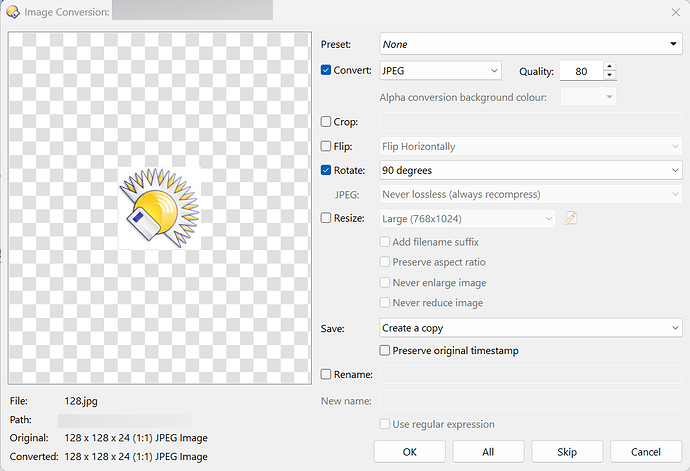Click the Save: label

point(332,328)
